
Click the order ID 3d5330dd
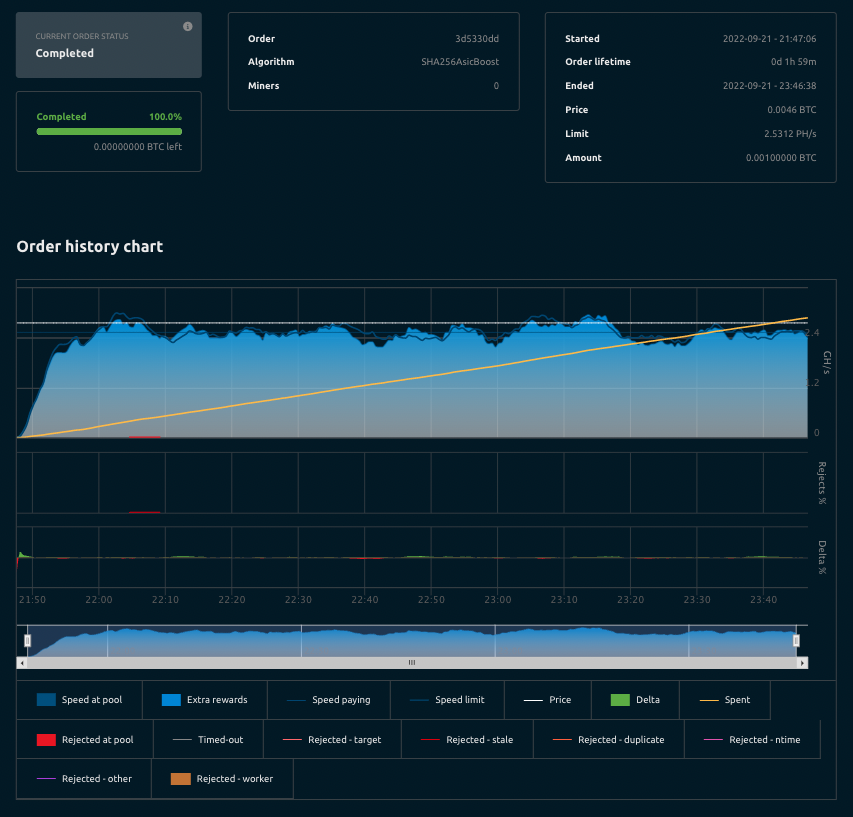click(x=476, y=39)
